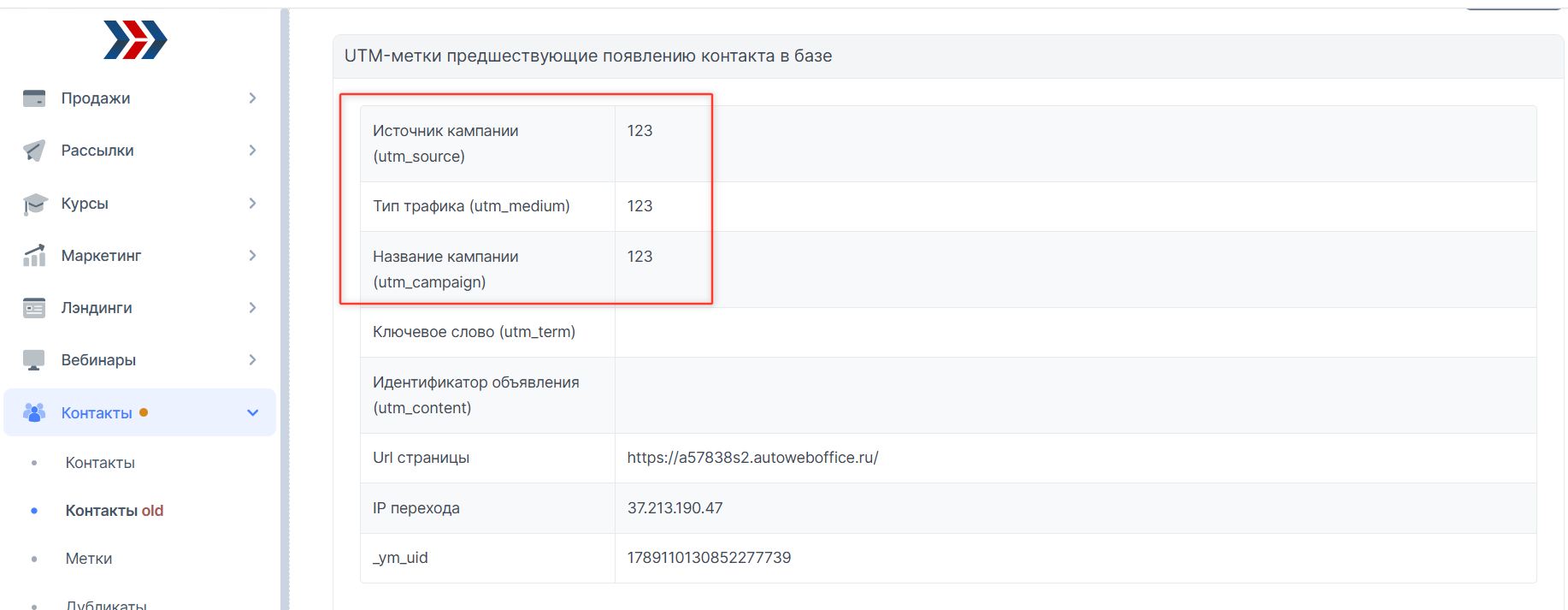
Task: Click the page URL a57838s2.autoweboffice.ru
Action: click(x=752, y=458)
